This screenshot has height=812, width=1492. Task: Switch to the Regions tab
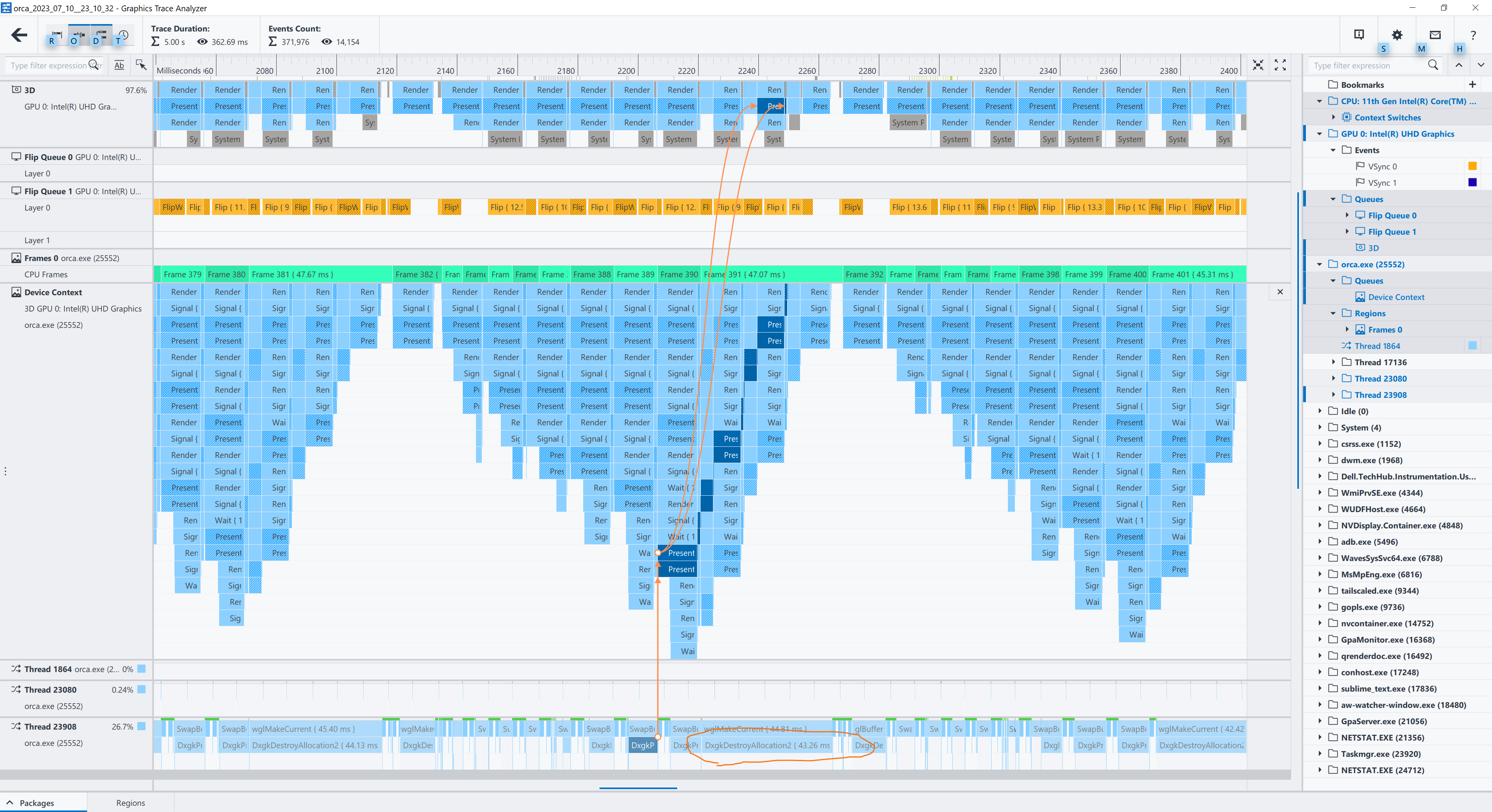click(x=130, y=803)
